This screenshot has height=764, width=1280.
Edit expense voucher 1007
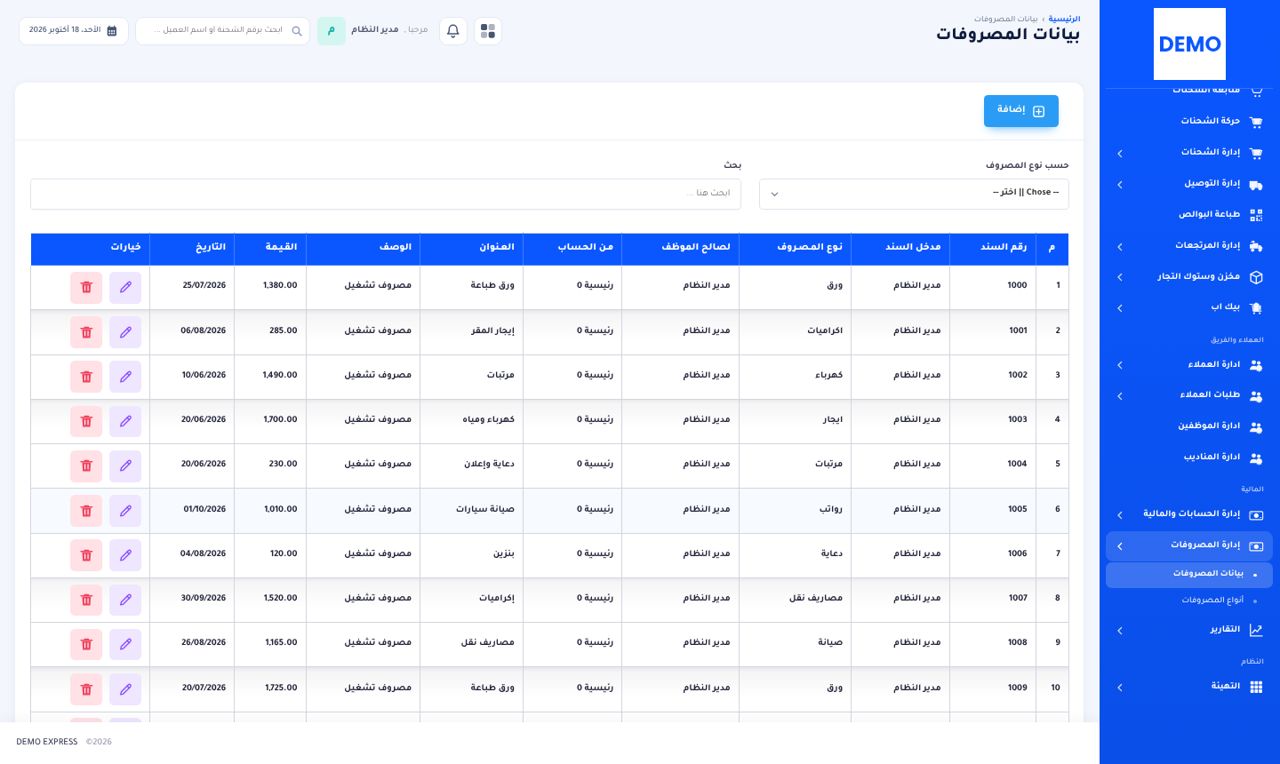(125, 599)
